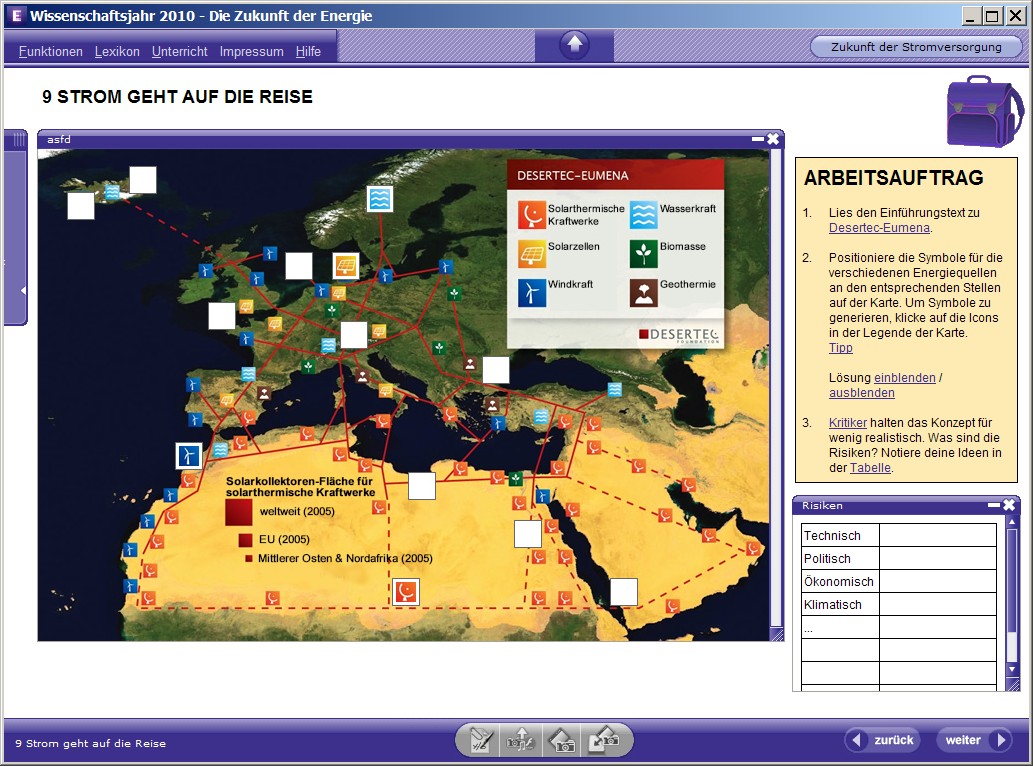Minimize the Risiken panel
The width and height of the screenshot is (1033, 766).
(994, 505)
